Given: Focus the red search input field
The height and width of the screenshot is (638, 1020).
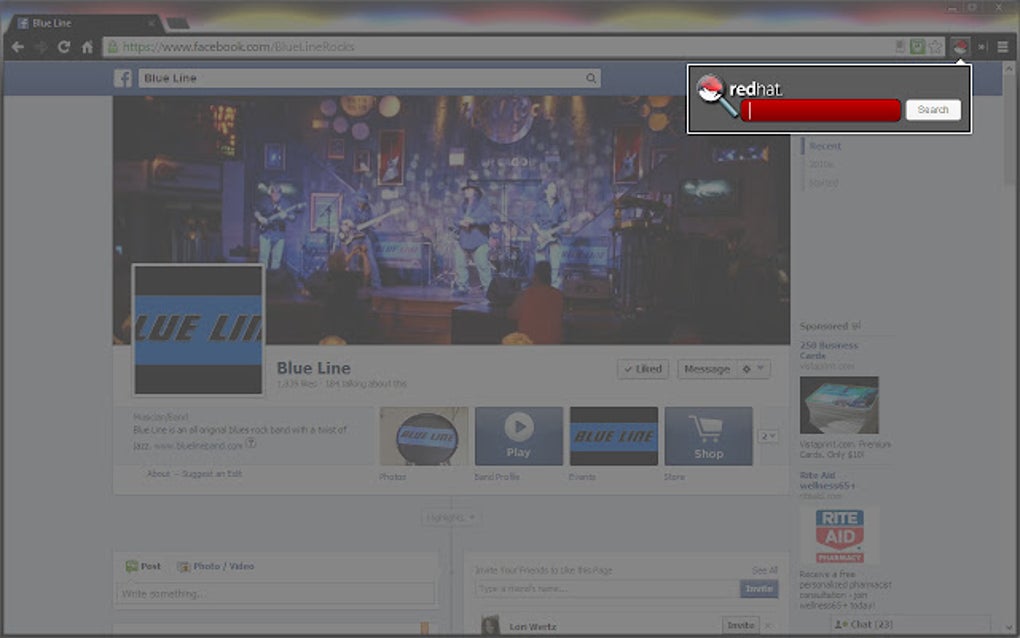Looking at the screenshot, I should tap(820, 111).
